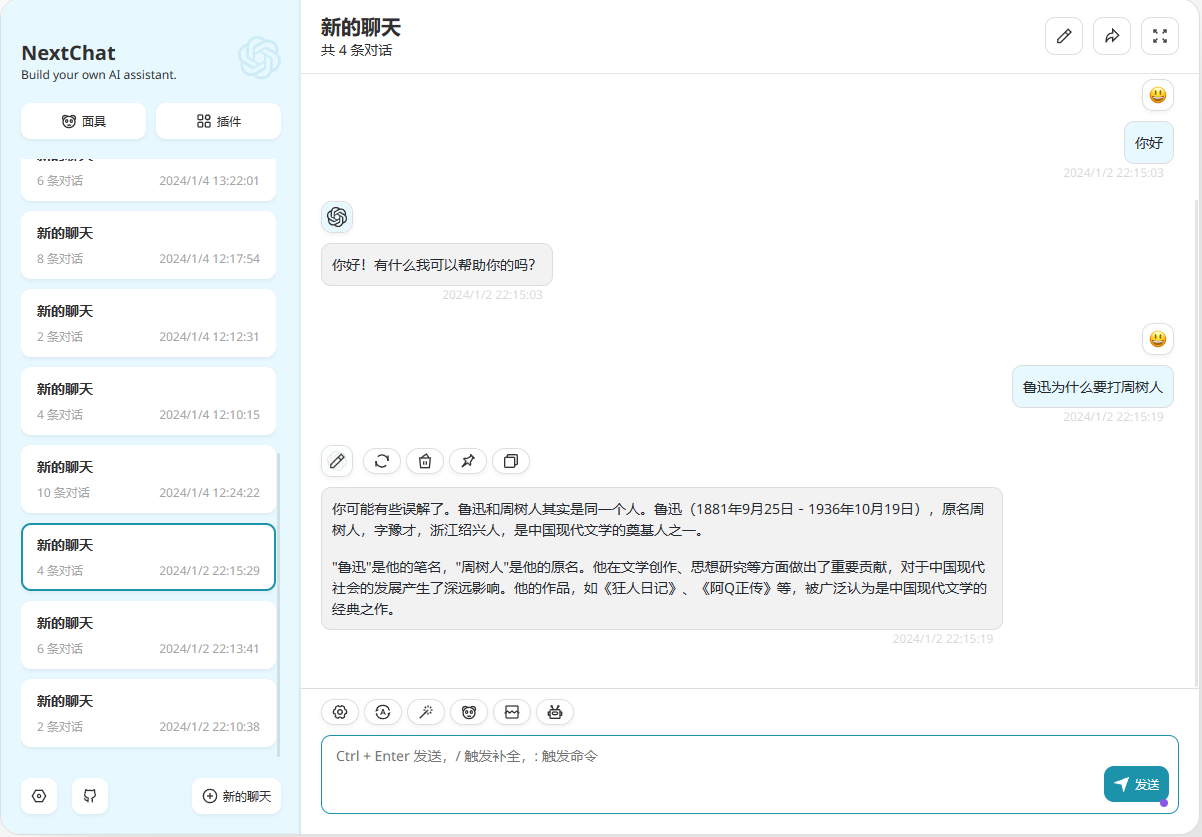
Task: Open the model switcher robot icon
Action: (x=555, y=712)
